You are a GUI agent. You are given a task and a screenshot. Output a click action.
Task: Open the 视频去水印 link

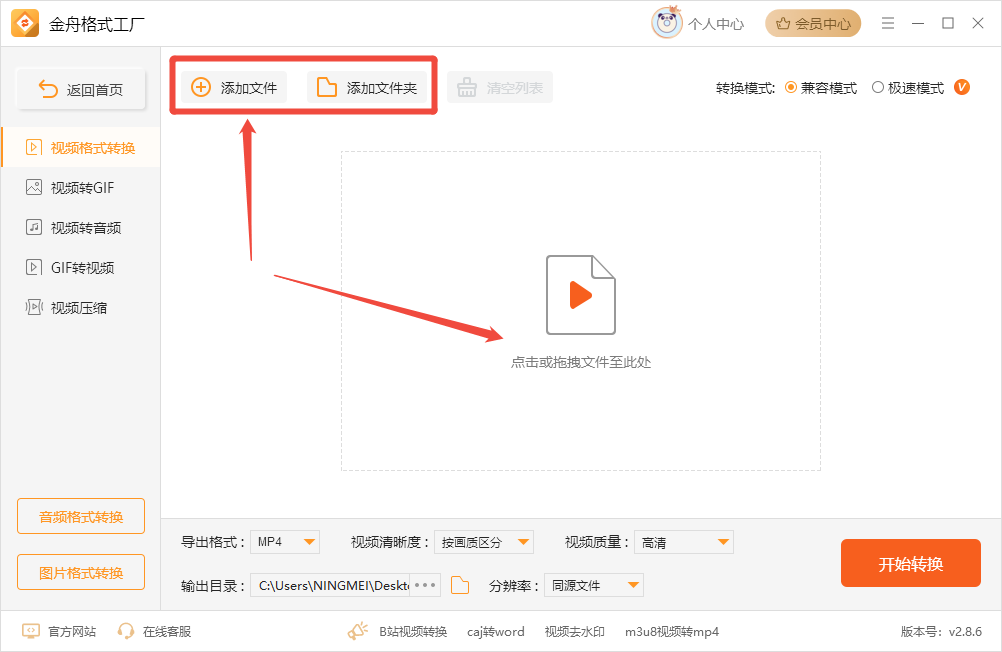[574, 632]
